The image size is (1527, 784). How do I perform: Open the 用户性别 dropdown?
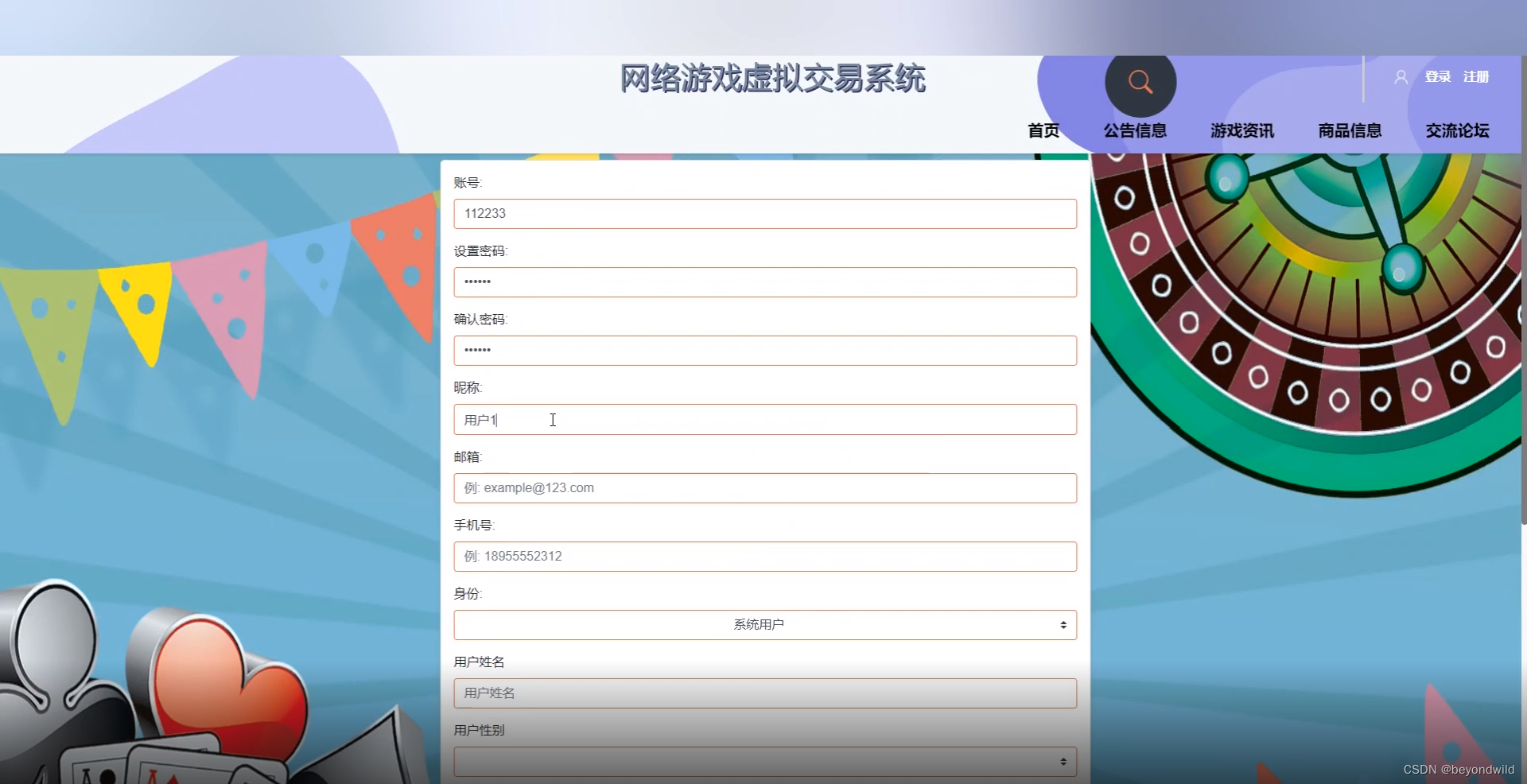point(764,761)
